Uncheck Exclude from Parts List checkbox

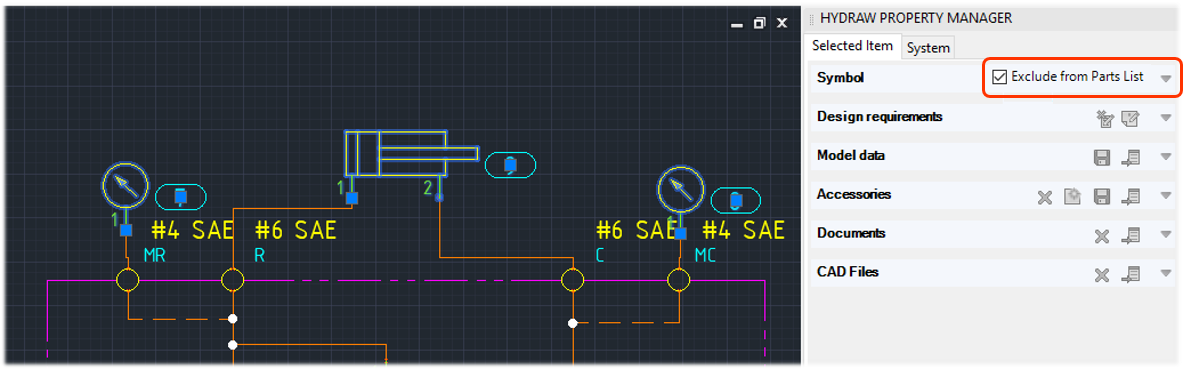coord(1000,77)
